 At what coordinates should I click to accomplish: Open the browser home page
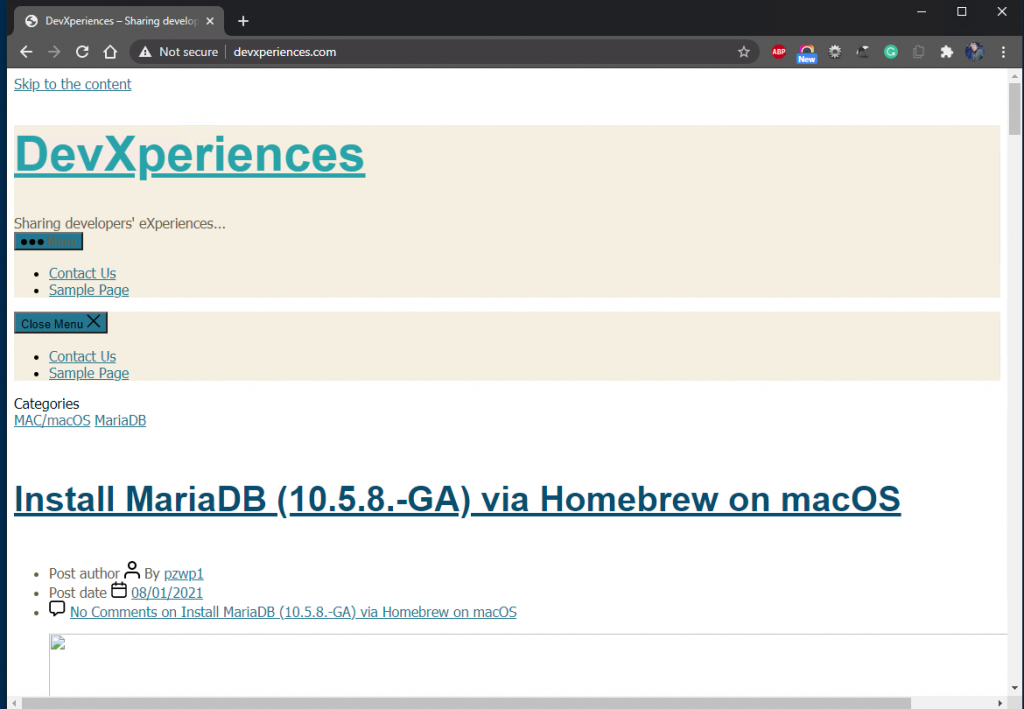(x=110, y=52)
